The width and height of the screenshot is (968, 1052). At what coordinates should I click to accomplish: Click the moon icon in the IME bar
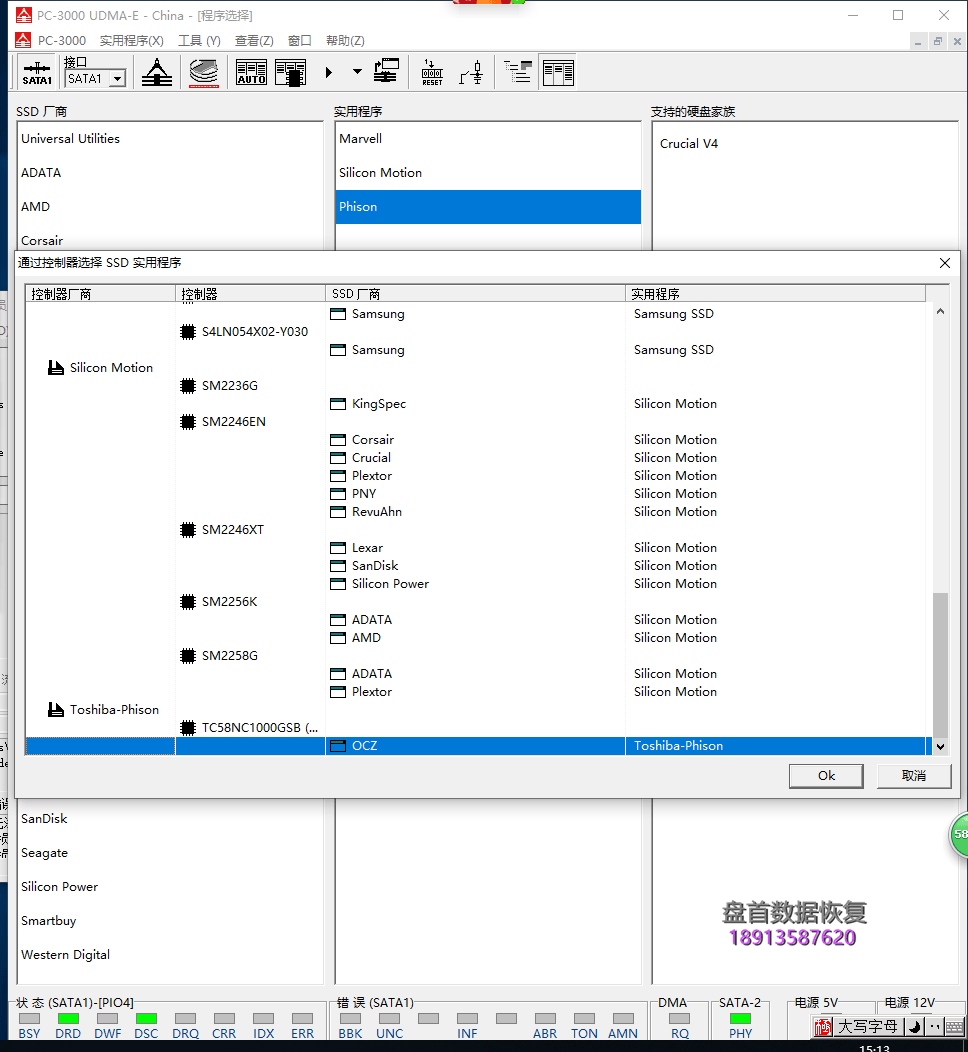coord(914,1027)
